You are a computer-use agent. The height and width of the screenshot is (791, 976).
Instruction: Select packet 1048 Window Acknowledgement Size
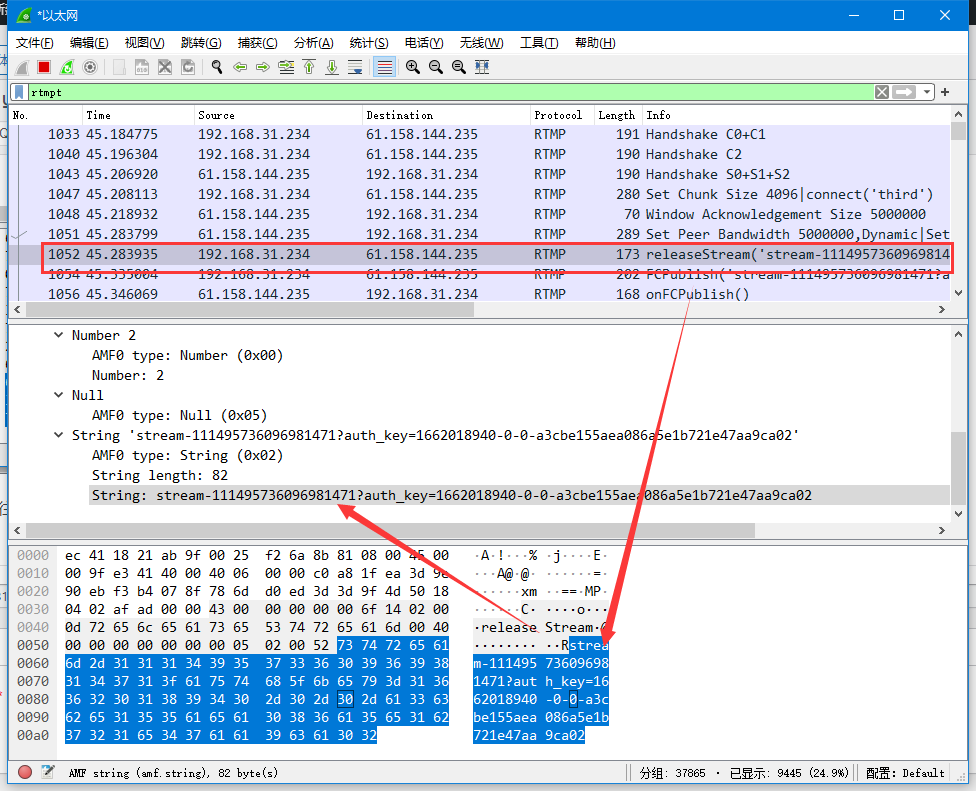tap(480, 214)
